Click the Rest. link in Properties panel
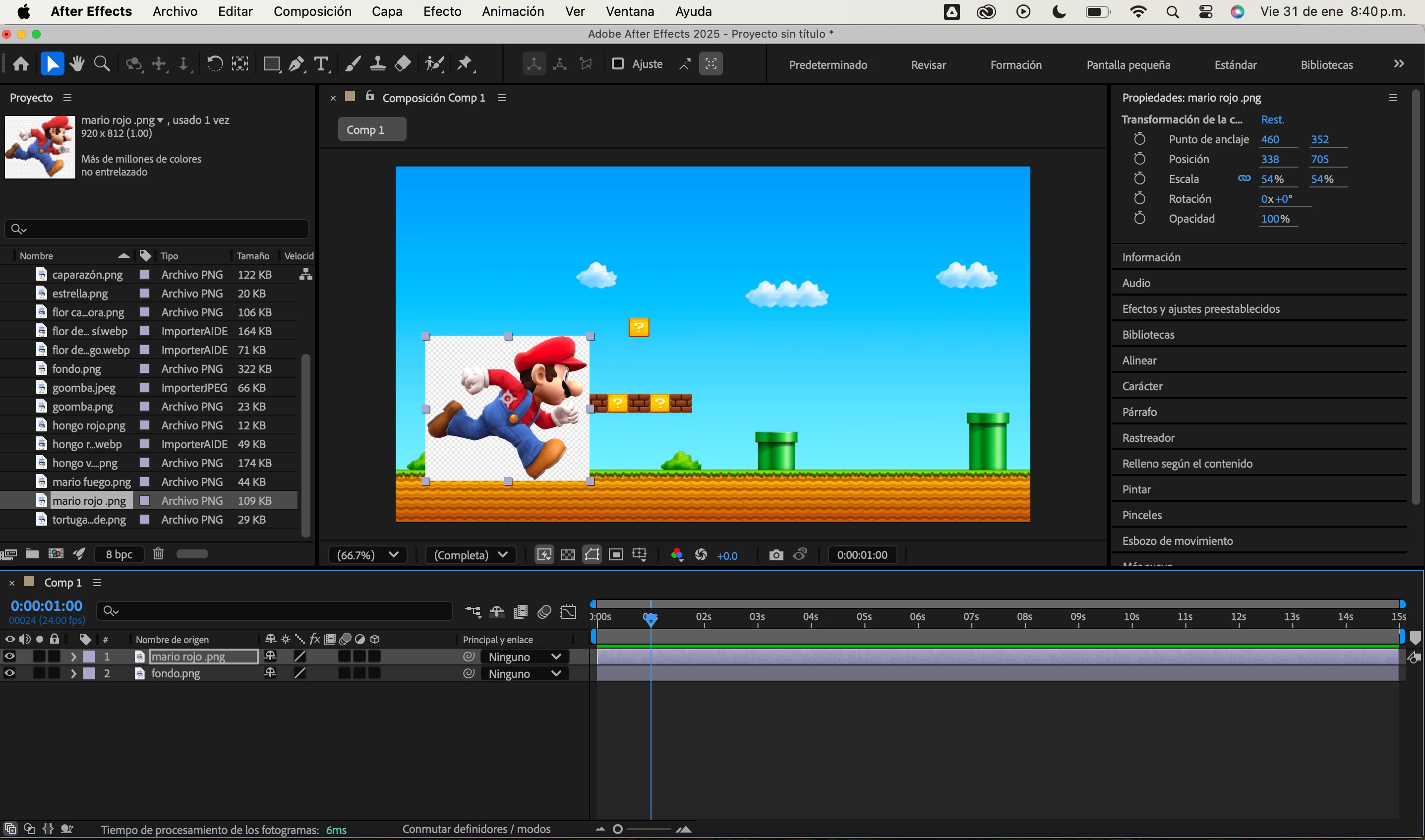This screenshot has height=840, width=1425. [1272, 120]
